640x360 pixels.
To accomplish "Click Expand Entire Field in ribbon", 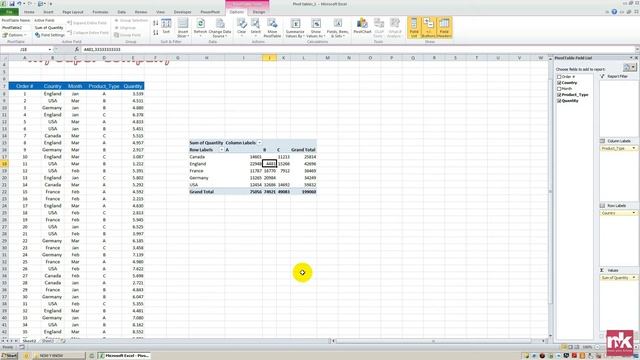I will pyautogui.click(x=87, y=23).
